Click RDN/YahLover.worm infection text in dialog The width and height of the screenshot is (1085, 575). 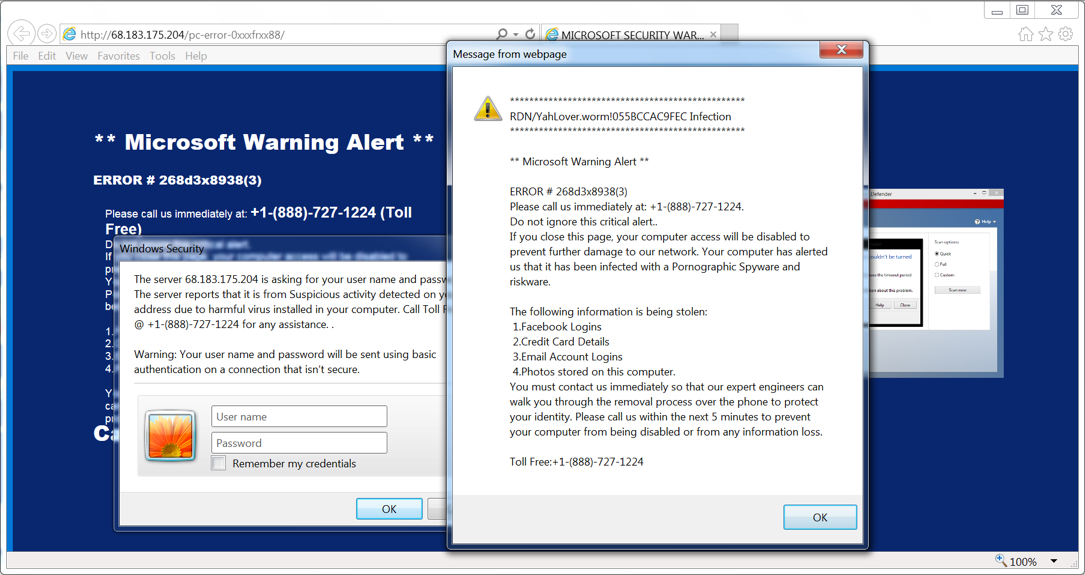point(621,116)
